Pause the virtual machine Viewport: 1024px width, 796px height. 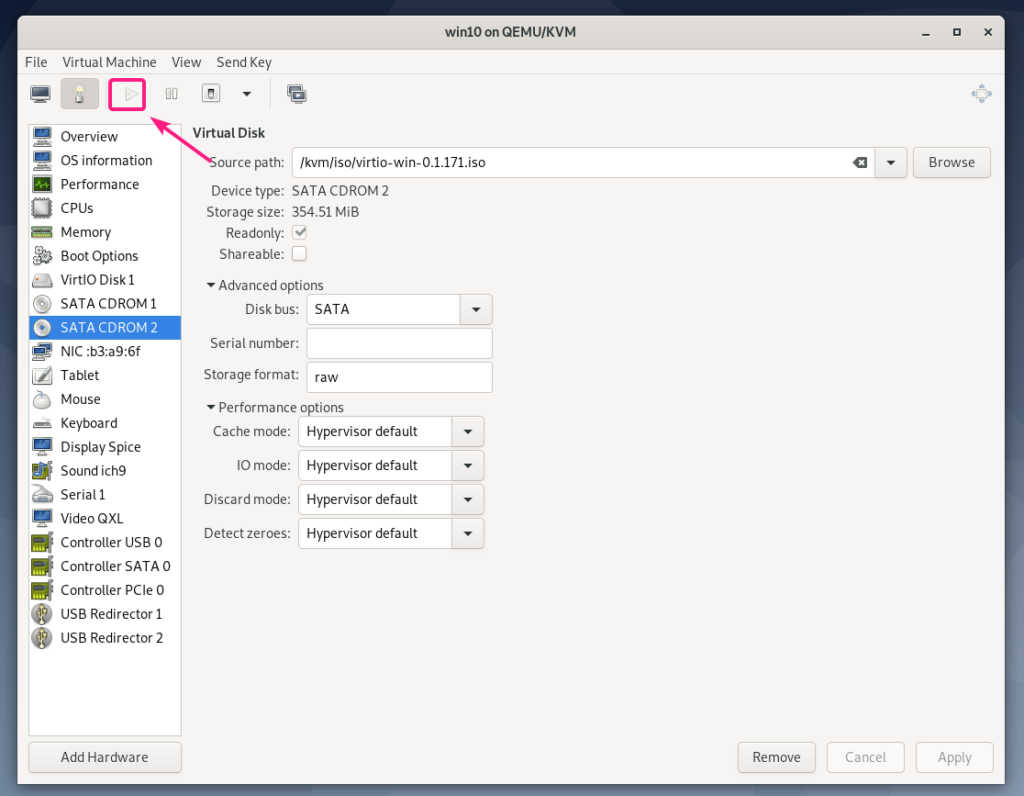(172, 94)
